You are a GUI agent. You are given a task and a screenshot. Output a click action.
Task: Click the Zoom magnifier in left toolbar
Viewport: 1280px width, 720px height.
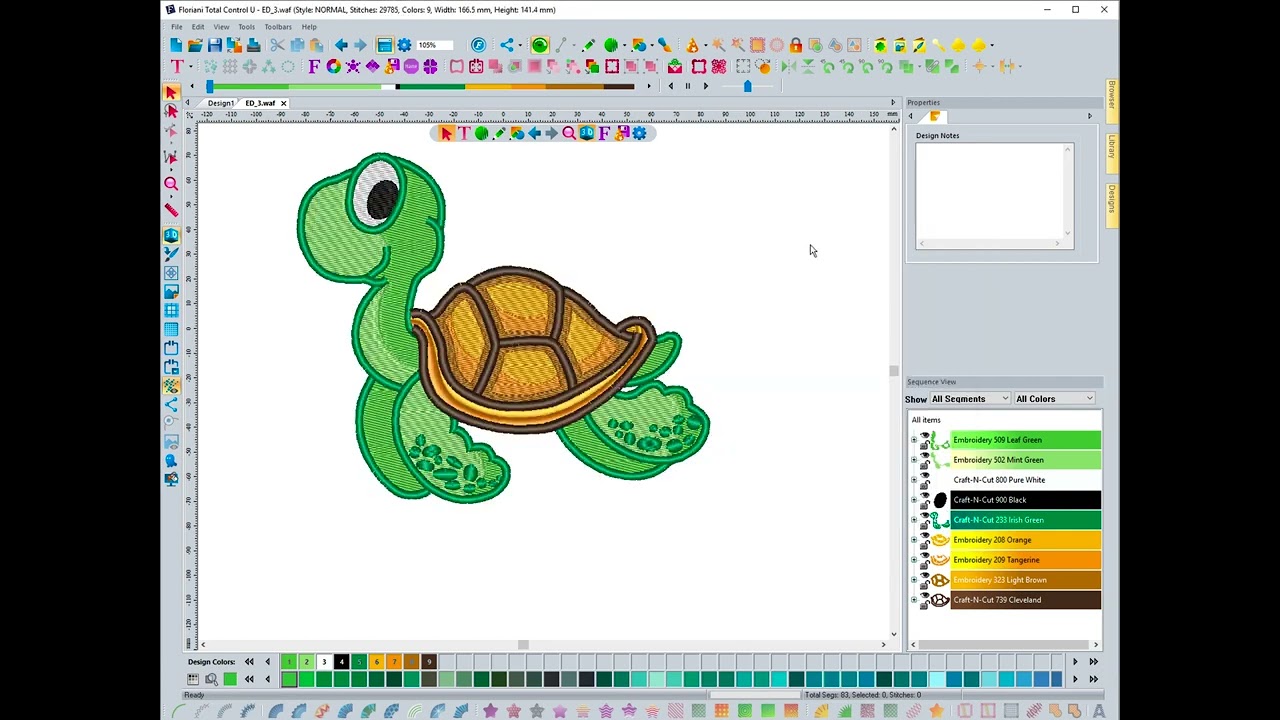pyautogui.click(x=171, y=183)
